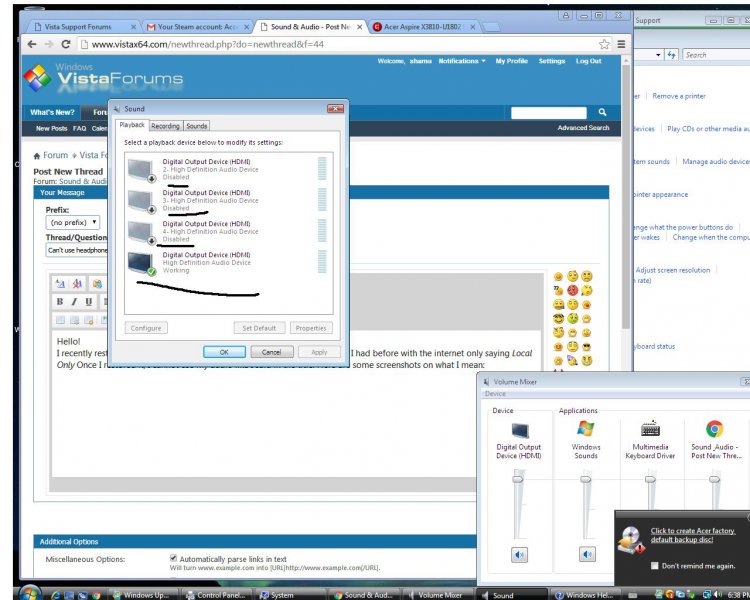Click Cancel in the Sound dialog
Screen dimensions: 750x600
[x=272, y=352]
